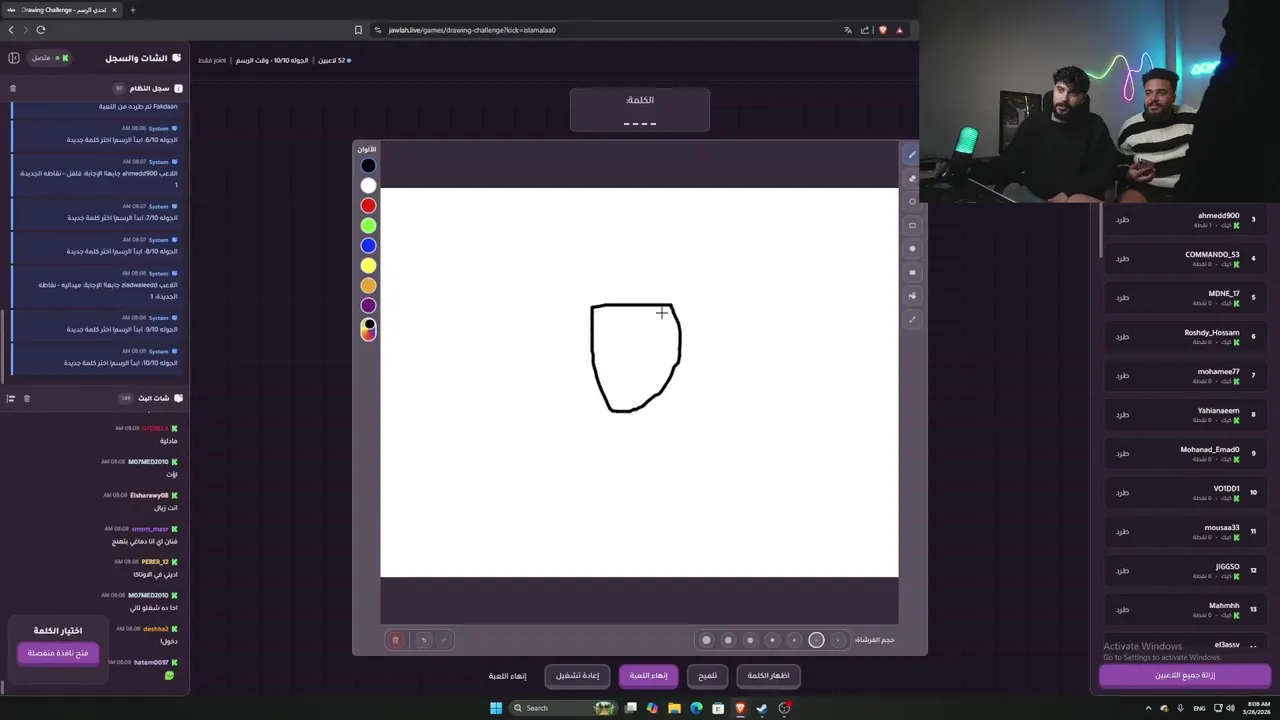Open Steam from the taskbar

coord(762,708)
